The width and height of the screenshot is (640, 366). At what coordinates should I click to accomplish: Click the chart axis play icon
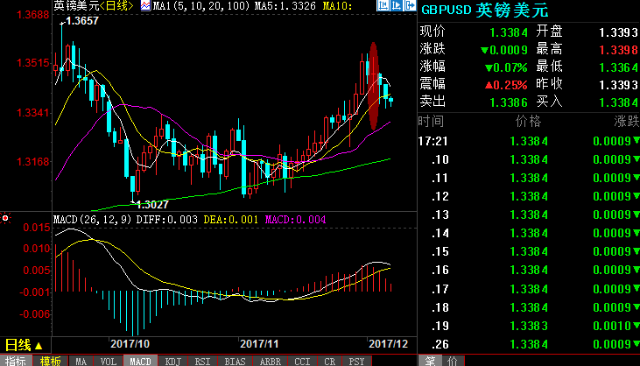[x=396, y=5]
